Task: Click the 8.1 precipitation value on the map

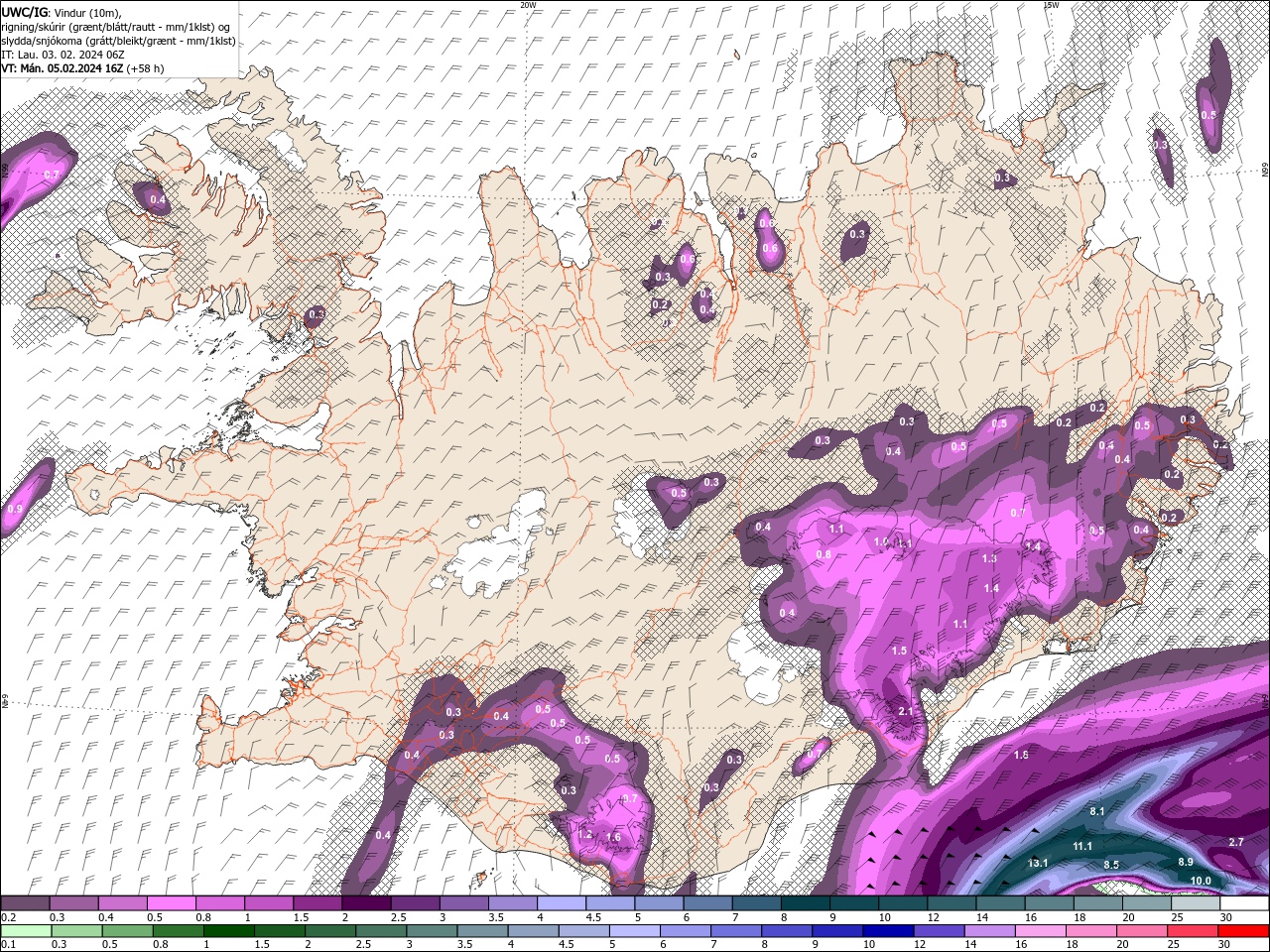Action: click(1097, 811)
